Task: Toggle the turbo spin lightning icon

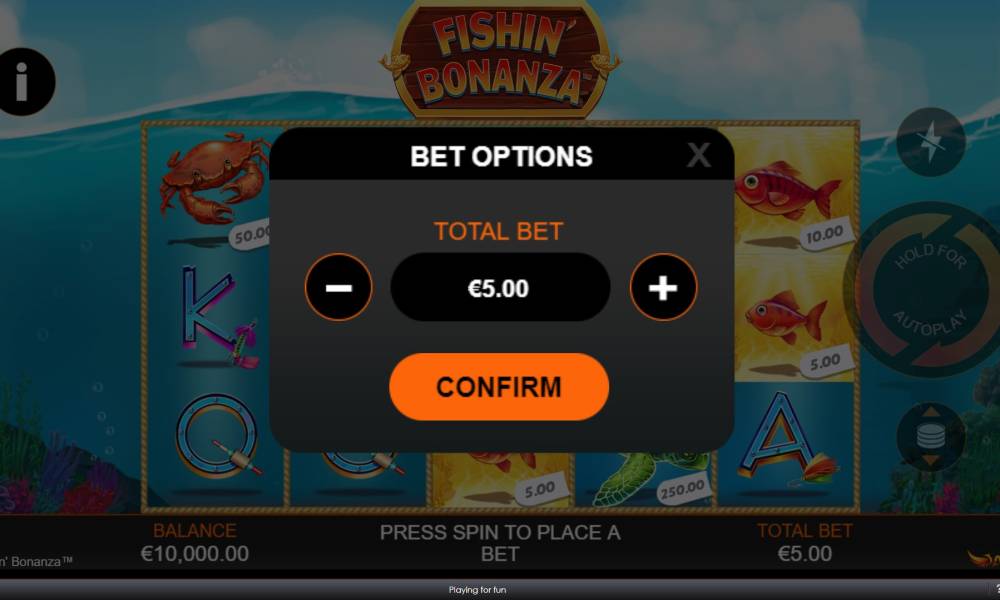Action: (x=930, y=142)
